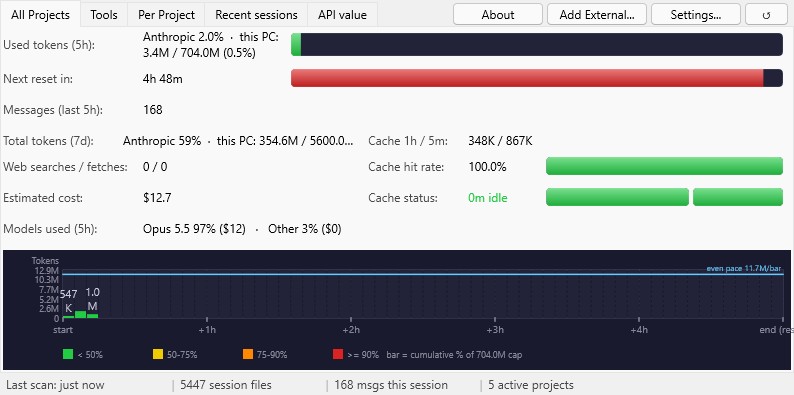Click the 'Other 3% ($0)' text
The height and width of the screenshot is (395, 794).
click(304, 229)
